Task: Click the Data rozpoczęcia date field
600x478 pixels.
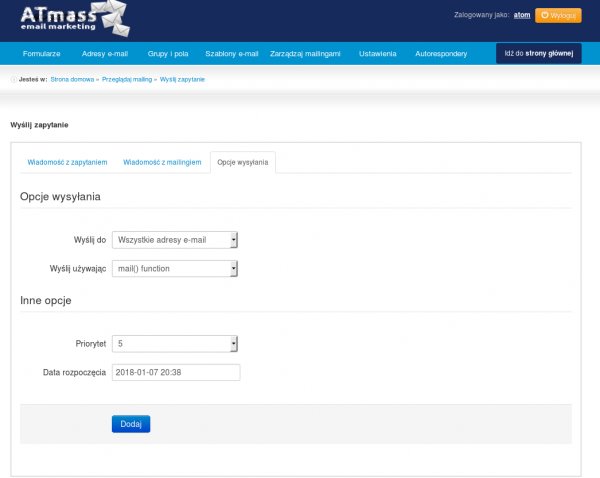Action: tap(176, 372)
